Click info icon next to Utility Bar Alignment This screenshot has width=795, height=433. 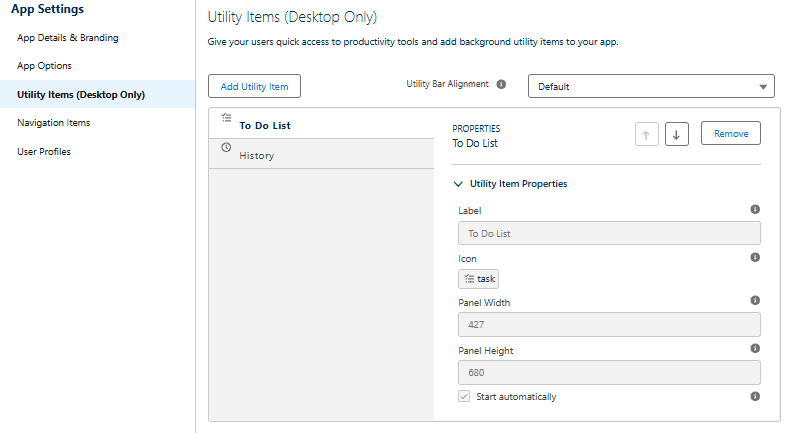point(501,85)
